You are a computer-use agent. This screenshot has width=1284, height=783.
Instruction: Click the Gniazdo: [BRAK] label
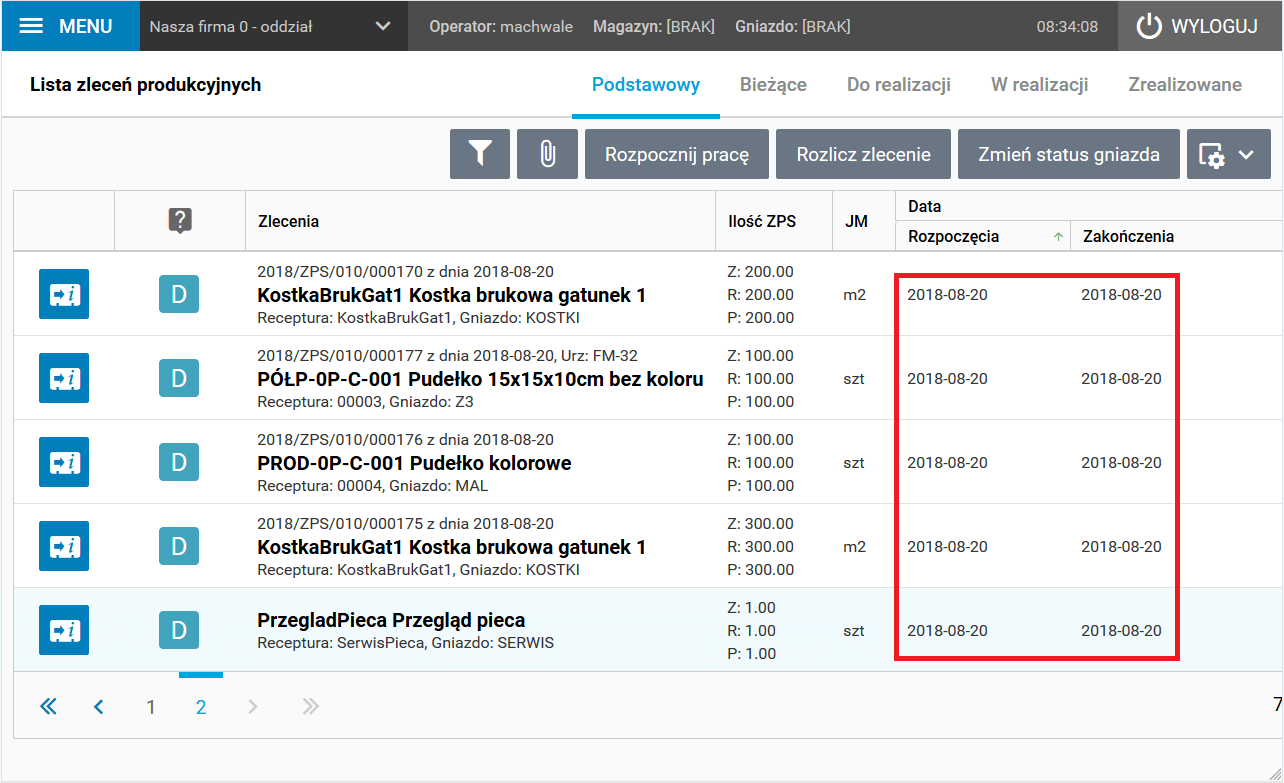point(792,27)
